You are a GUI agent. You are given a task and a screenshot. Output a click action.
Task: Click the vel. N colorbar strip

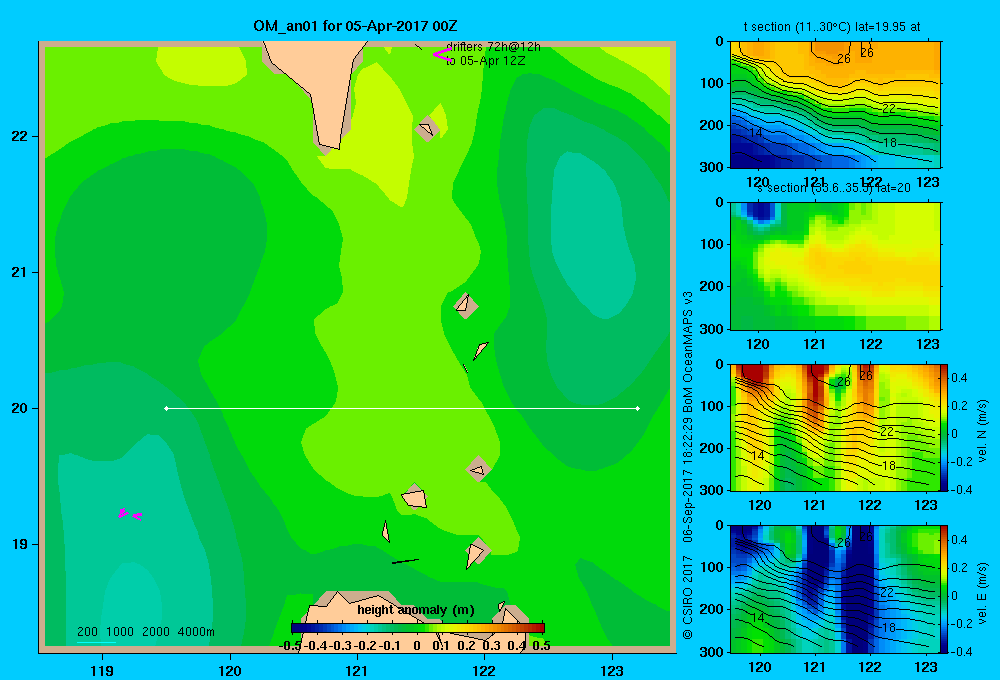(x=944, y=427)
